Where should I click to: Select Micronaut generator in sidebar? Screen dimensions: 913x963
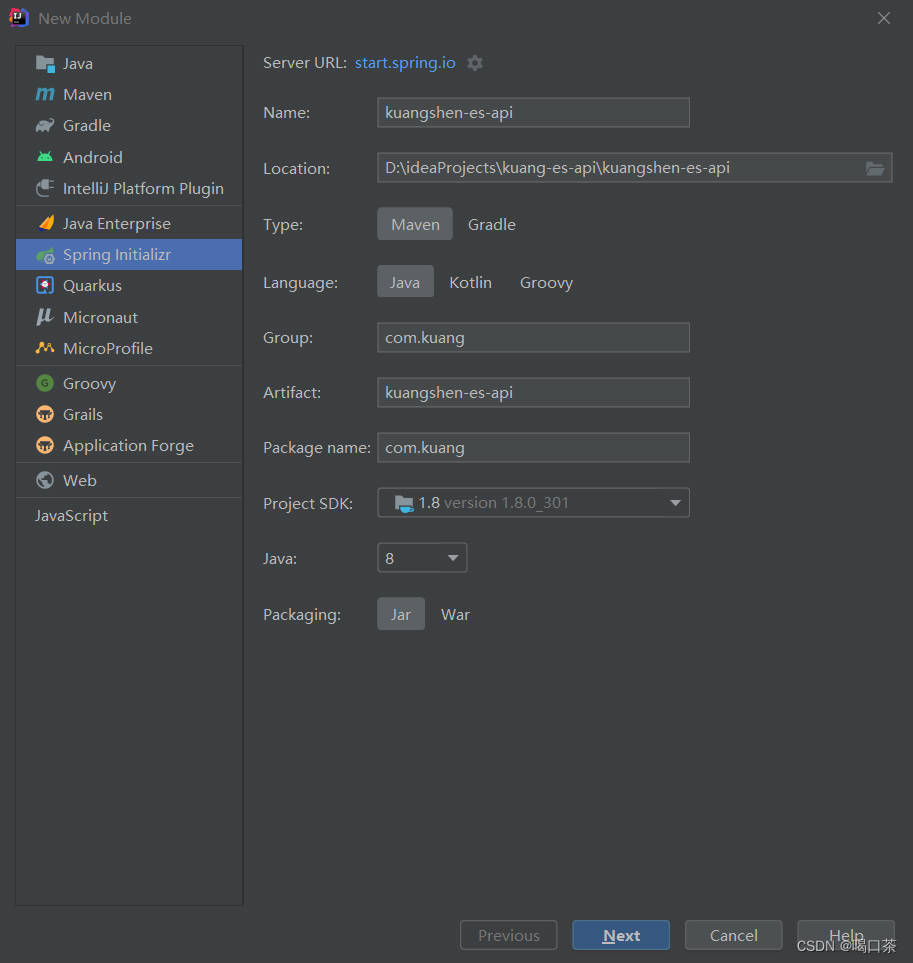(x=129, y=317)
